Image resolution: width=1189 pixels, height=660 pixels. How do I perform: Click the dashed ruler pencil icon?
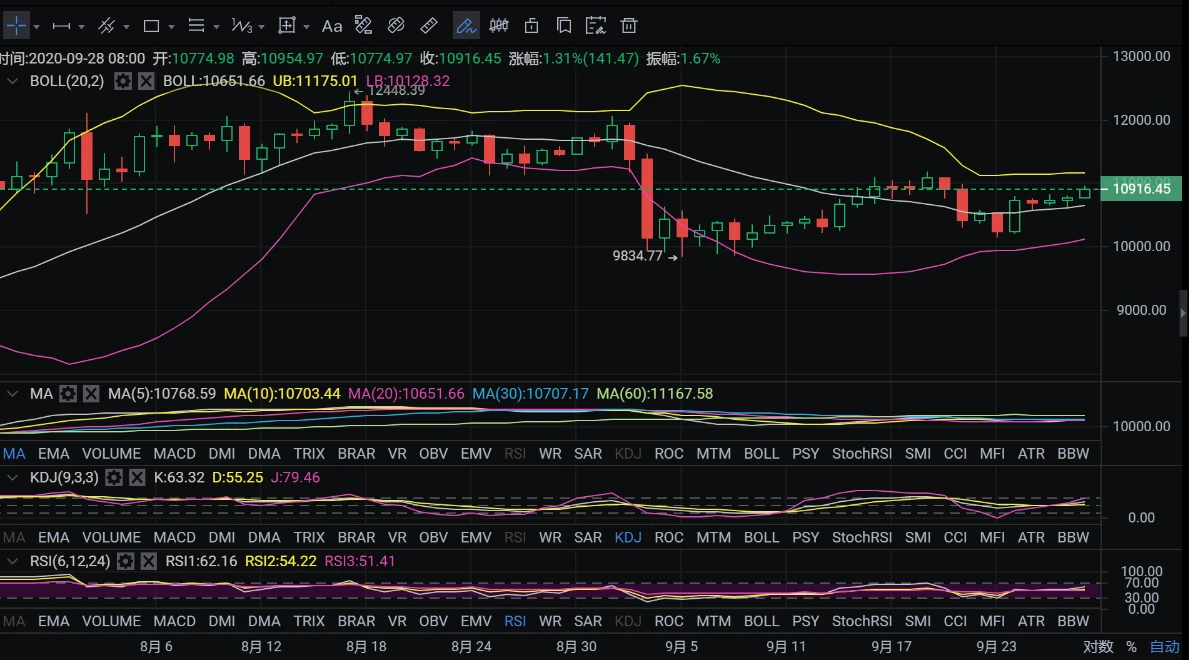(x=363, y=26)
